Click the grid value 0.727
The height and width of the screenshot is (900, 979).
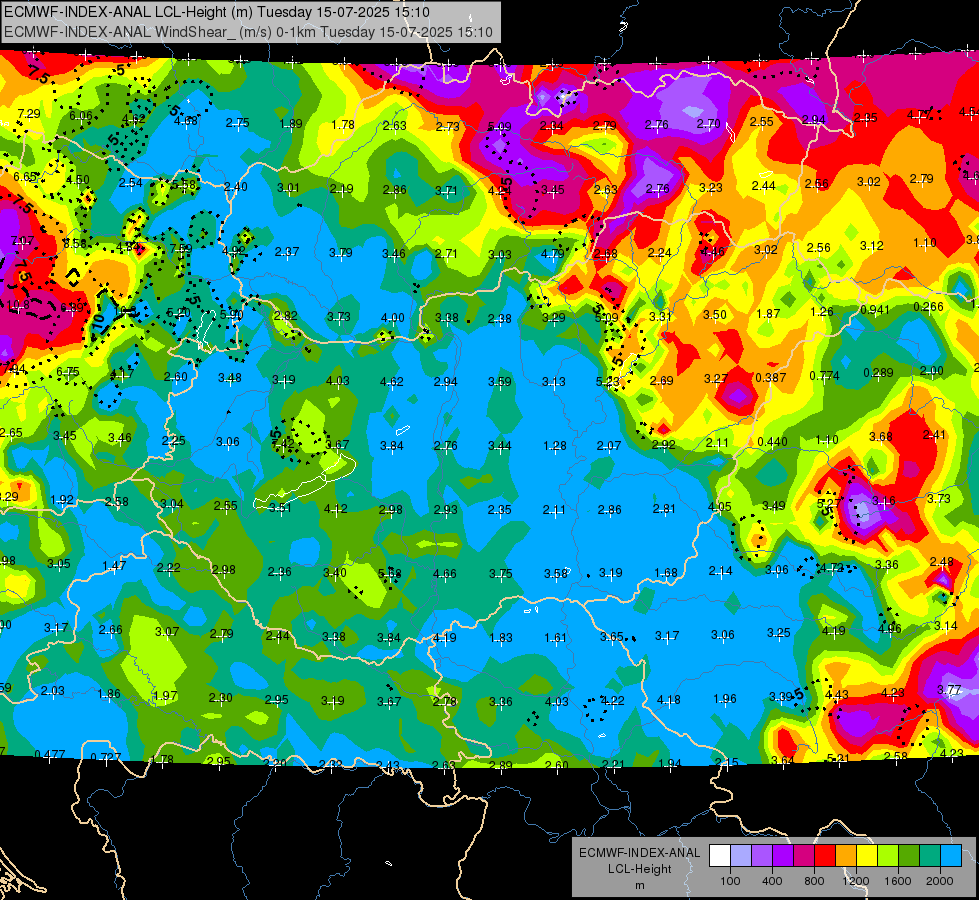106,758
